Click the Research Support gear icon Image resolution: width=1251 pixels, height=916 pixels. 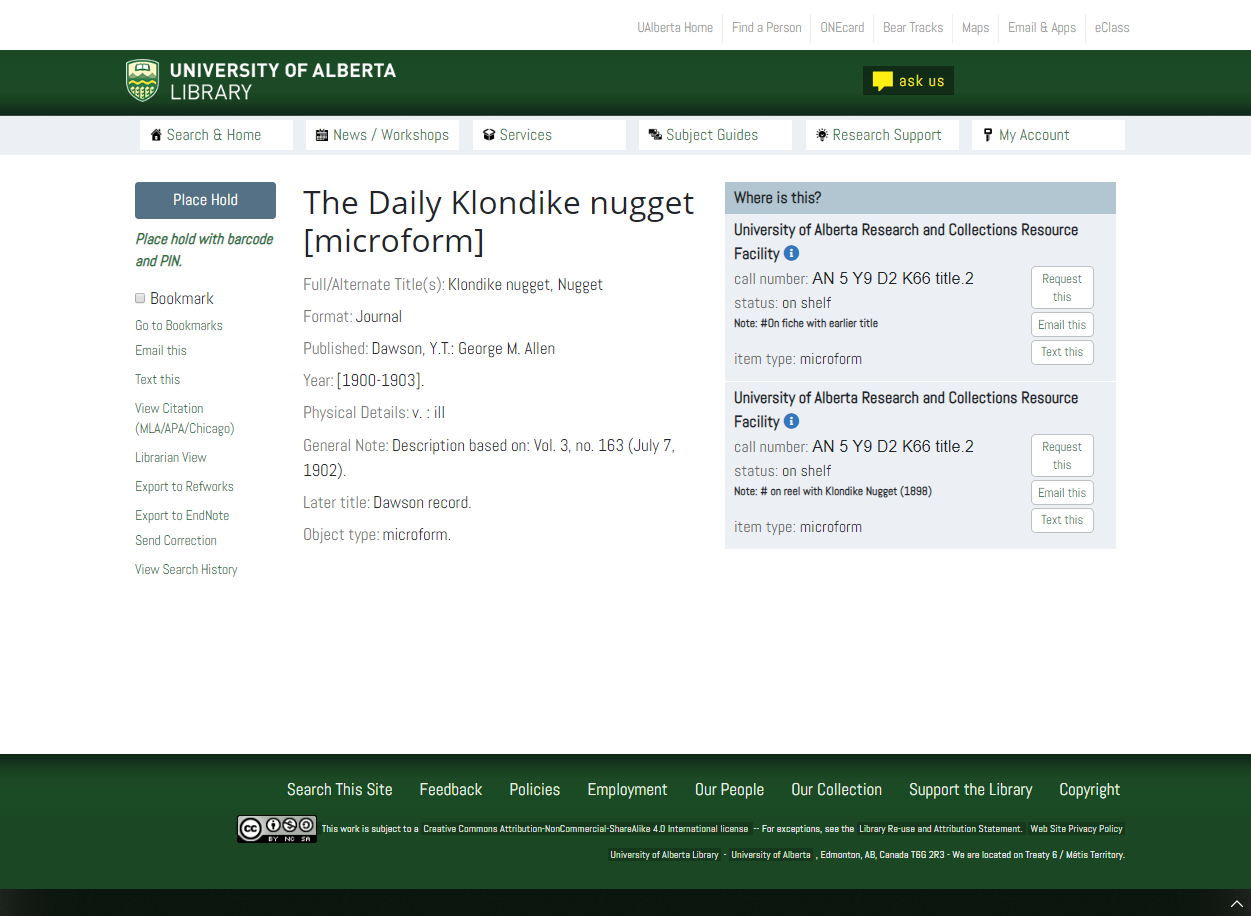tap(822, 134)
